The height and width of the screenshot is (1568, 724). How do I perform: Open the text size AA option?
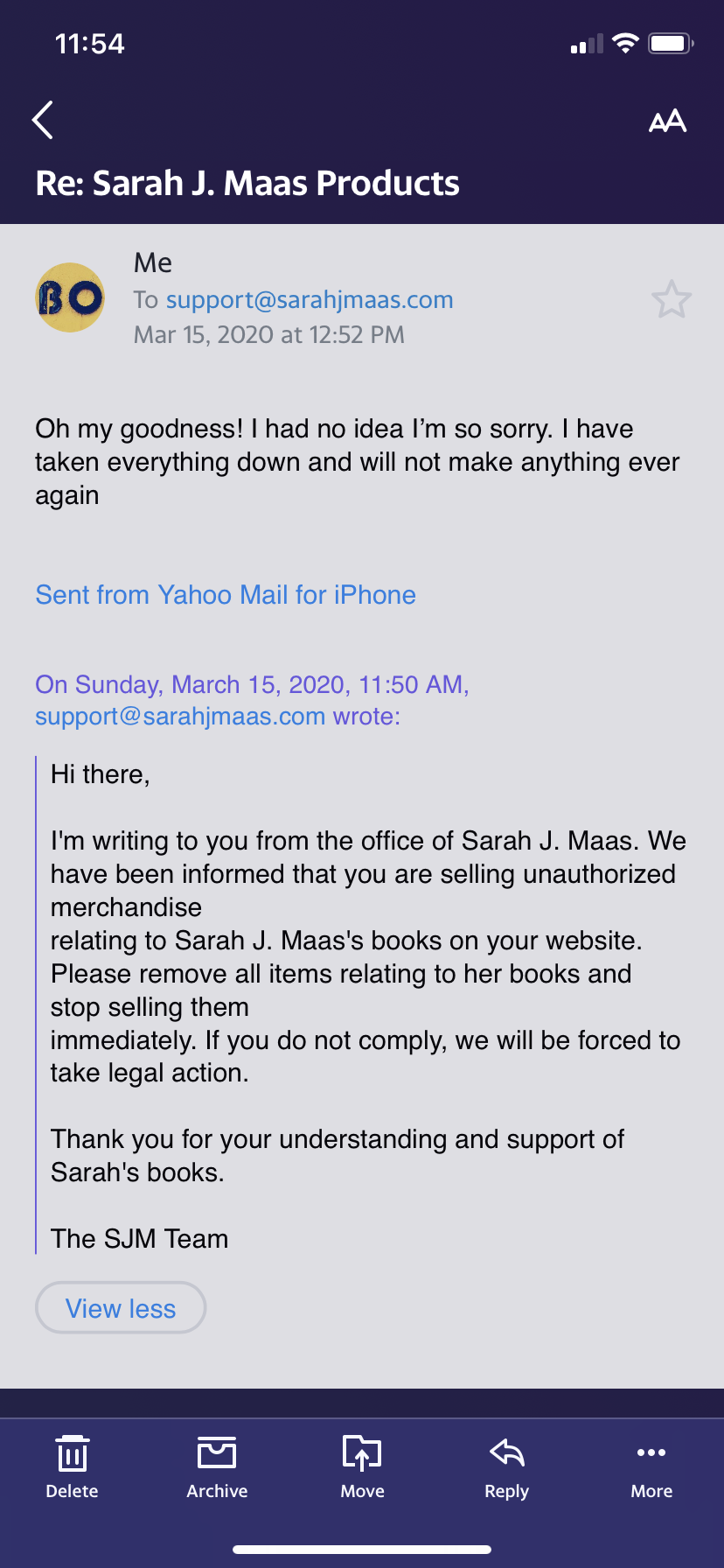click(667, 121)
